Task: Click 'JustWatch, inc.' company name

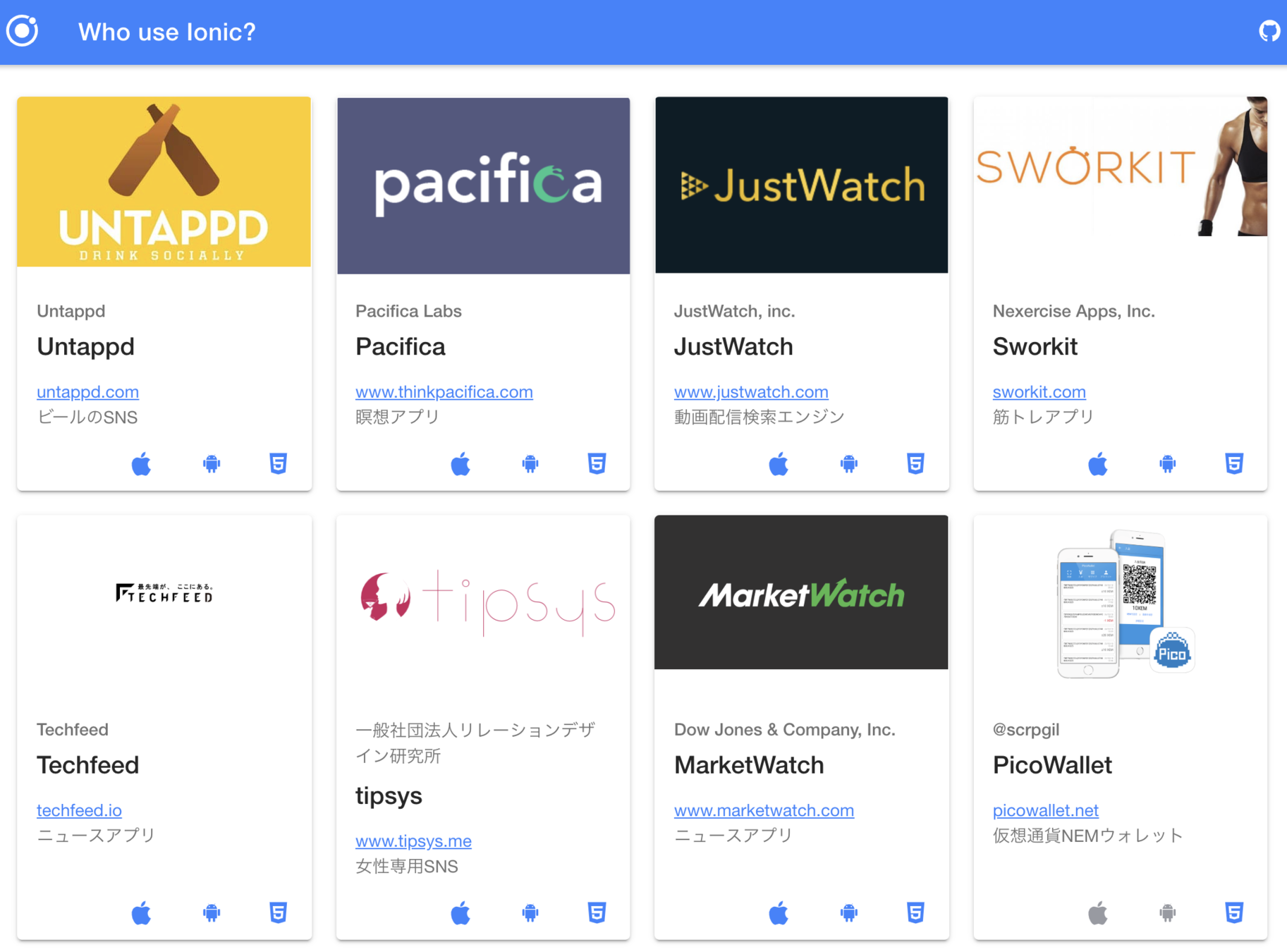Action: coord(734,311)
